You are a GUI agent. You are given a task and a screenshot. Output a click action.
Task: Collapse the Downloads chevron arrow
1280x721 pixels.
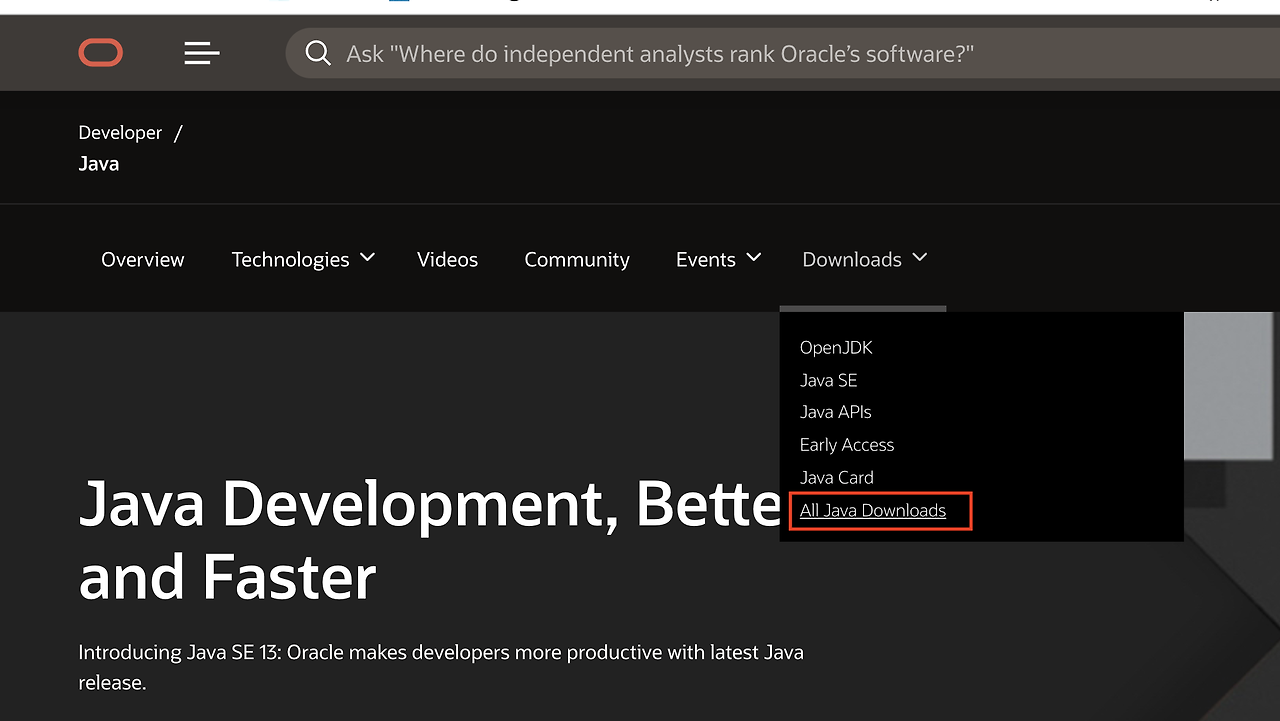click(x=920, y=258)
